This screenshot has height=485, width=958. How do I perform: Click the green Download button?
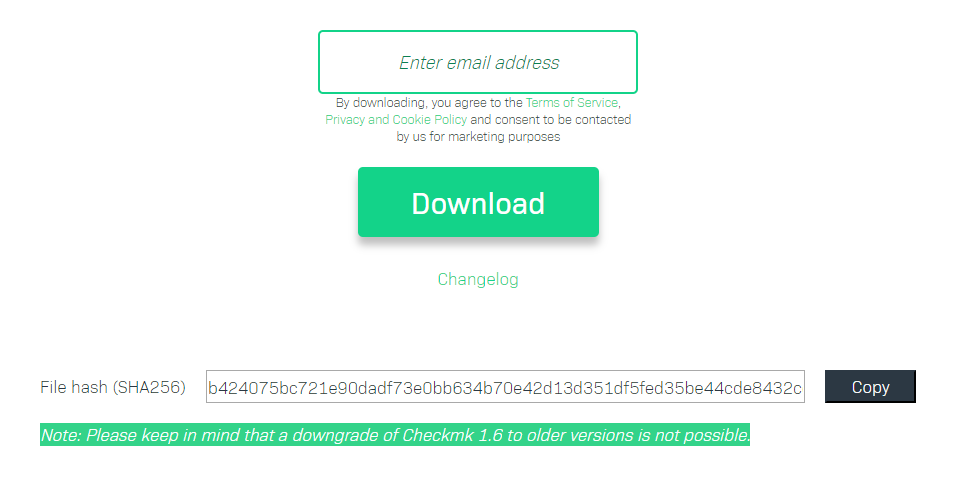[478, 202]
